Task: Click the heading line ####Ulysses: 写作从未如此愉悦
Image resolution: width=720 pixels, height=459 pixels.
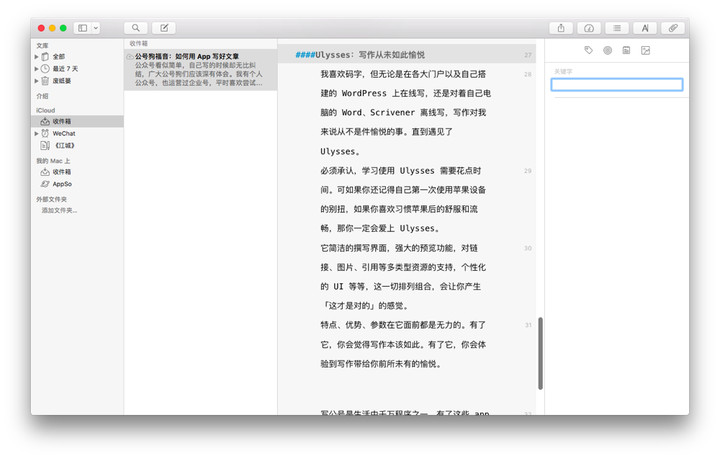Action: tap(360, 55)
